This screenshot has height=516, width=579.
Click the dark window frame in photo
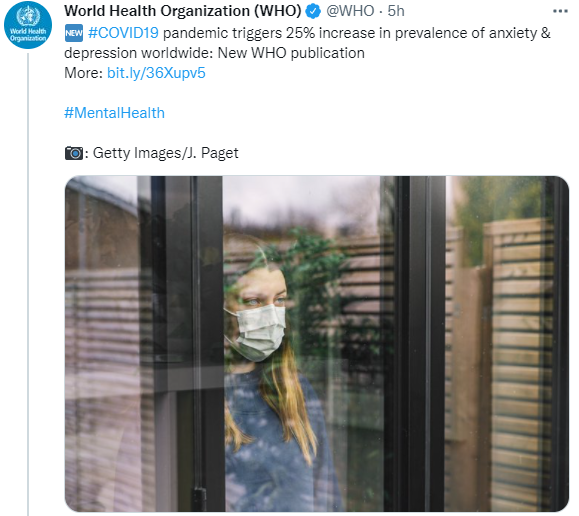(x=414, y=344)
